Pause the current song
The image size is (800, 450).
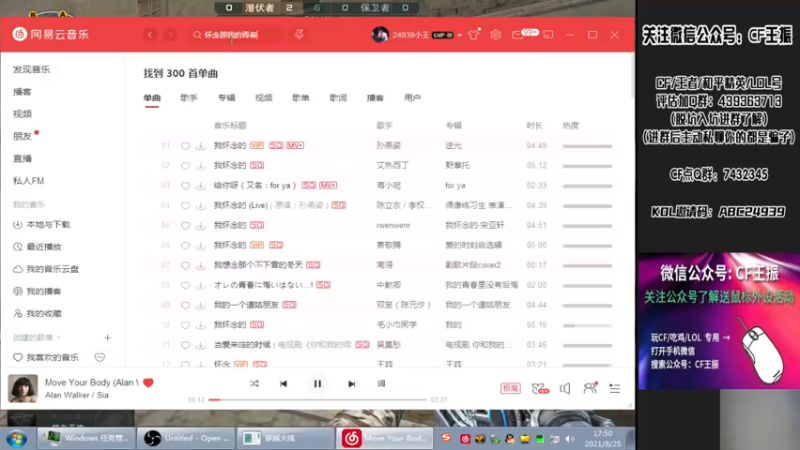pyautogui.click(x=317, y=384)
